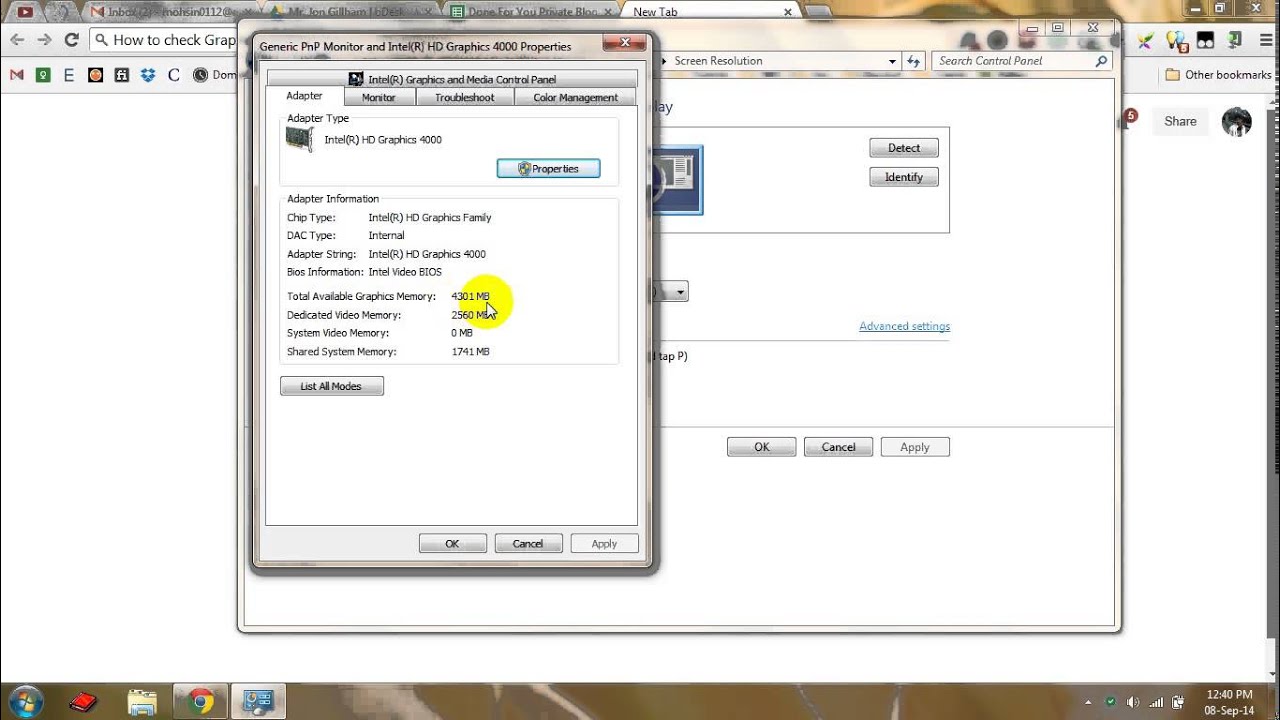Click the Chrome address bar search text
1280x720 pixels.
(174, 40)
